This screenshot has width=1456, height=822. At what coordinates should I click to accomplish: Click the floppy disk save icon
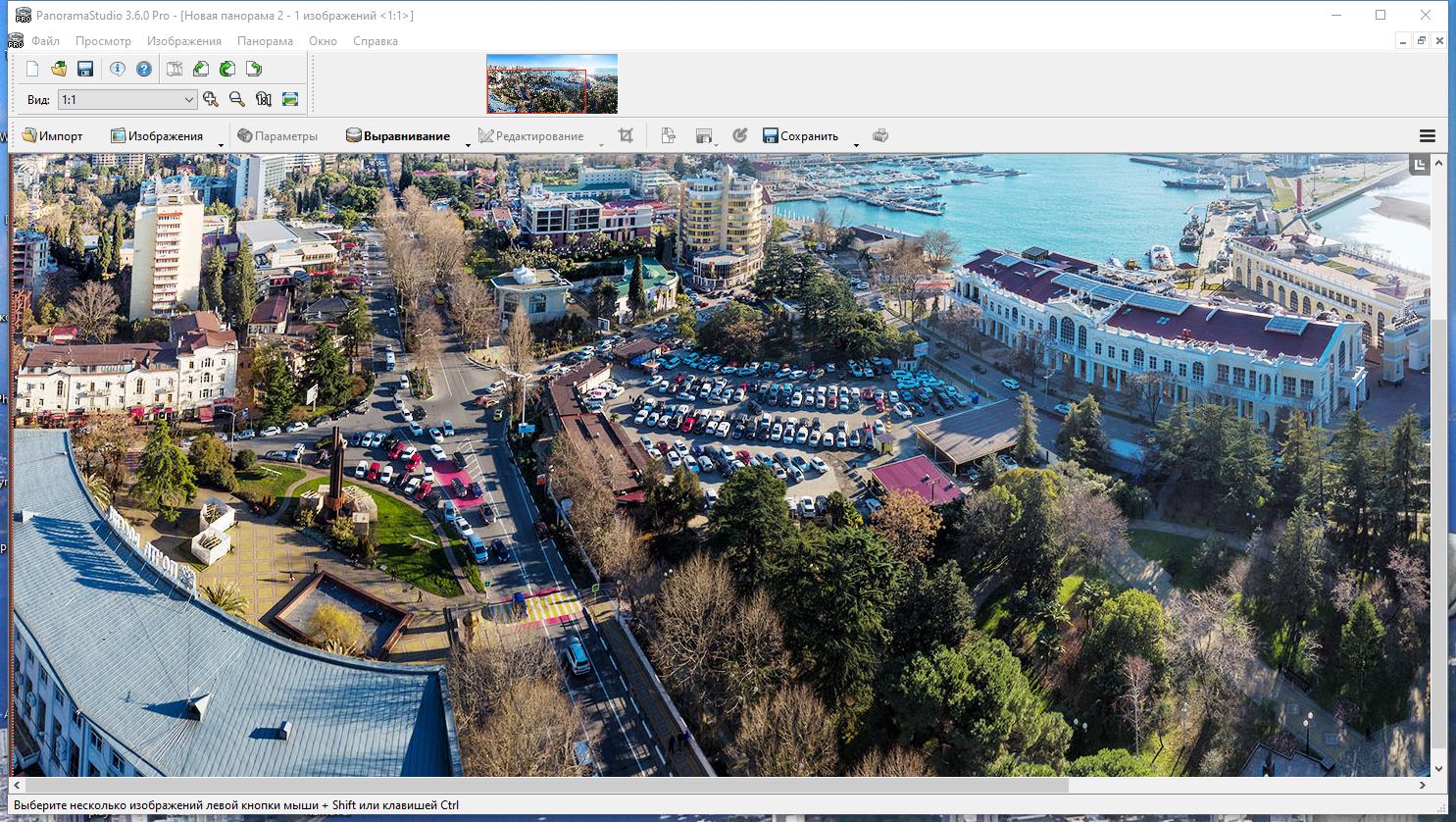[x=85, y=69]
